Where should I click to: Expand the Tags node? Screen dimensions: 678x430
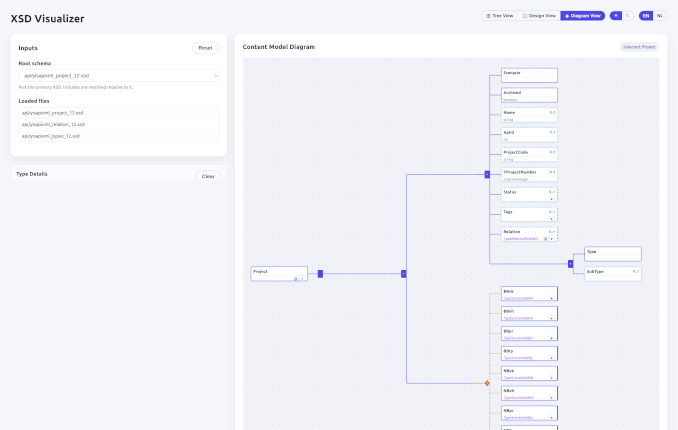pyautogui.click(x=551, y=219)
